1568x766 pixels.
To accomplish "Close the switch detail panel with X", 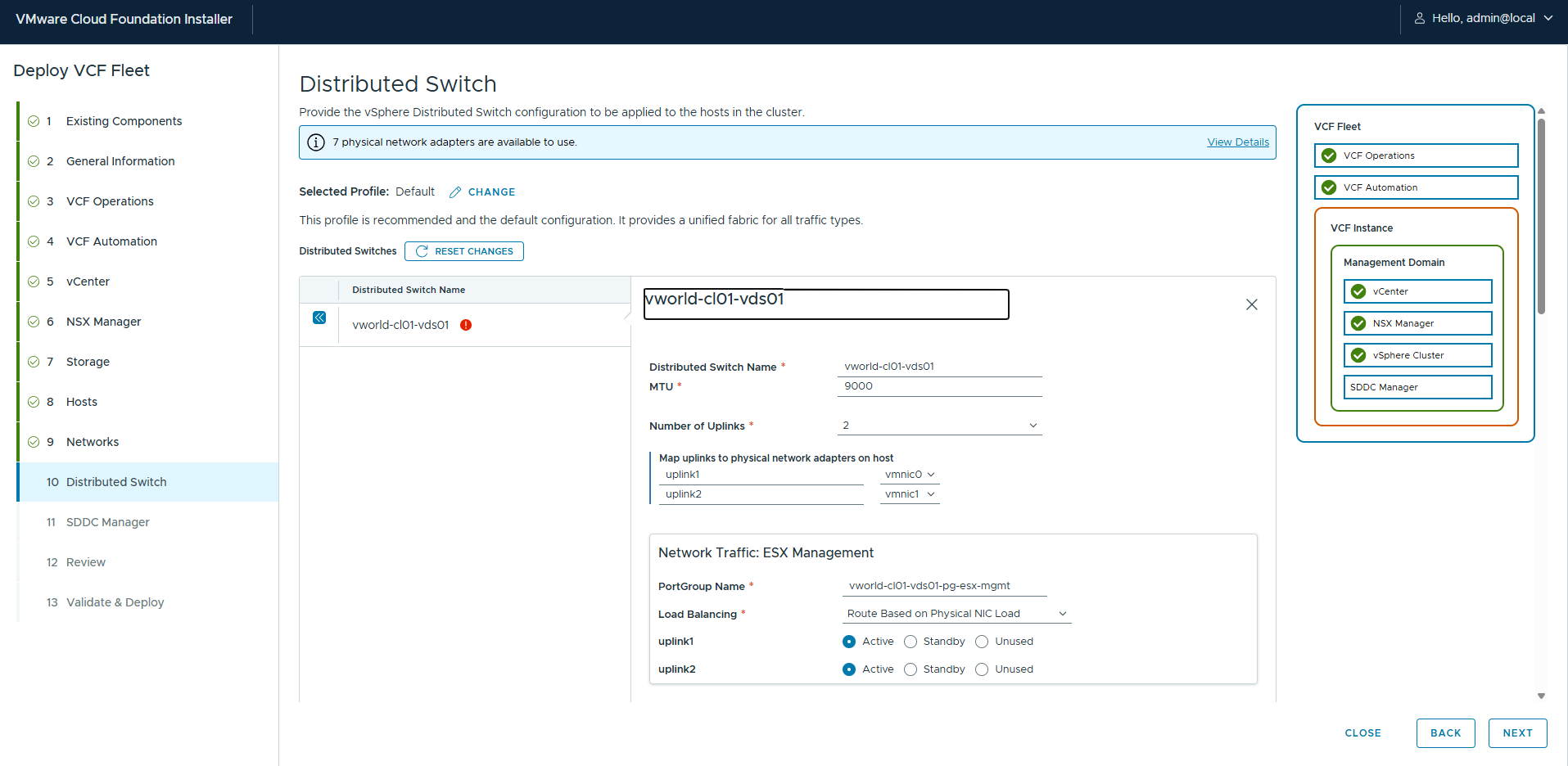I will click(1251, 304).
